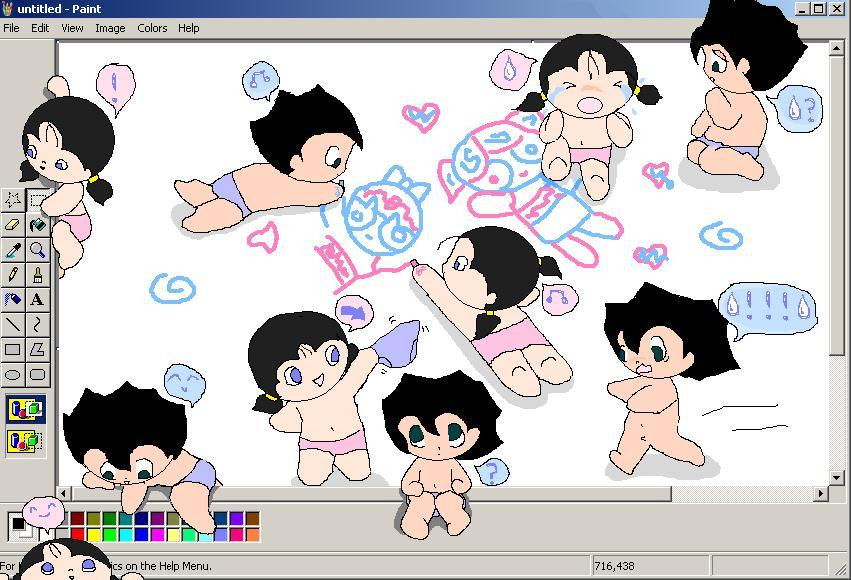Pick the pale yellow palette color
Image resolution: width=851 pixels, height=580 pixels.
point(173,535)
